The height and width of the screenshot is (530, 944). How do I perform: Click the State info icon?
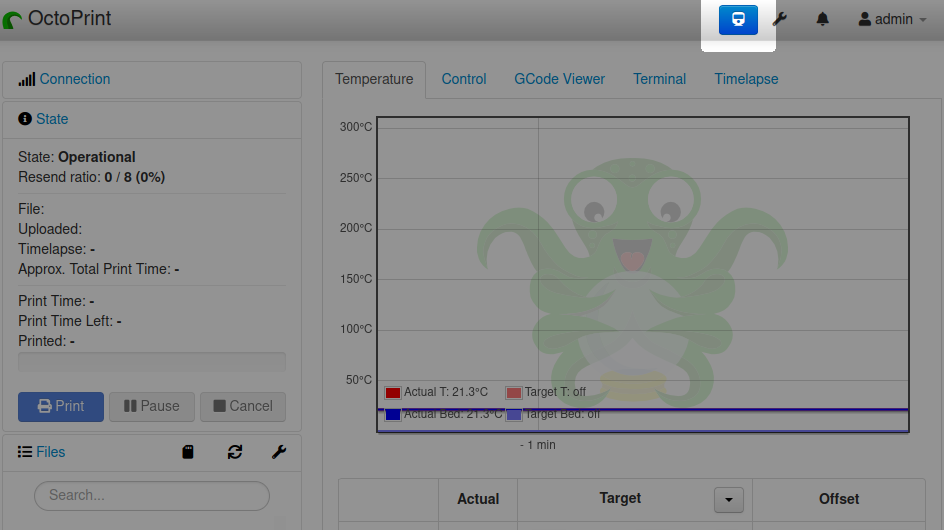click(x=25, y=119)
